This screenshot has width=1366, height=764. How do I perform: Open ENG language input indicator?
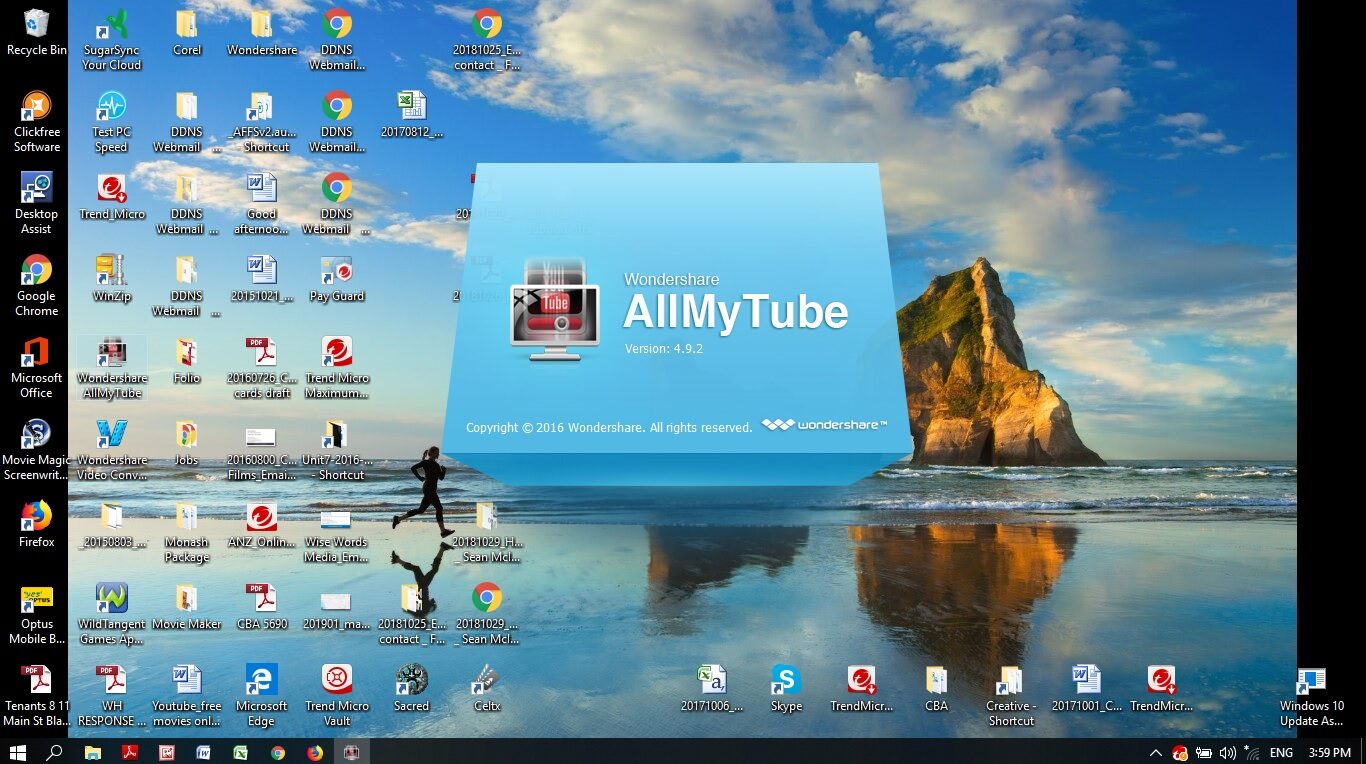(1281, 752)
